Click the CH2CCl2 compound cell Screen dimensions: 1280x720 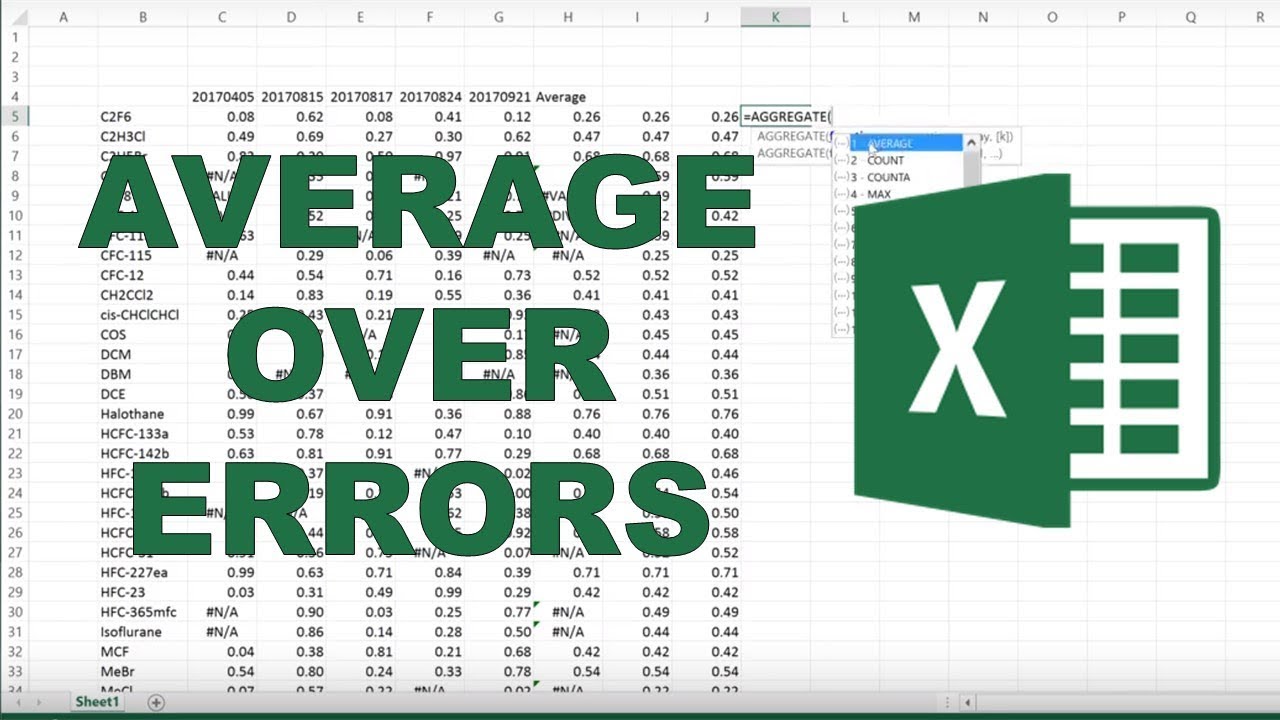pos(143,295)
